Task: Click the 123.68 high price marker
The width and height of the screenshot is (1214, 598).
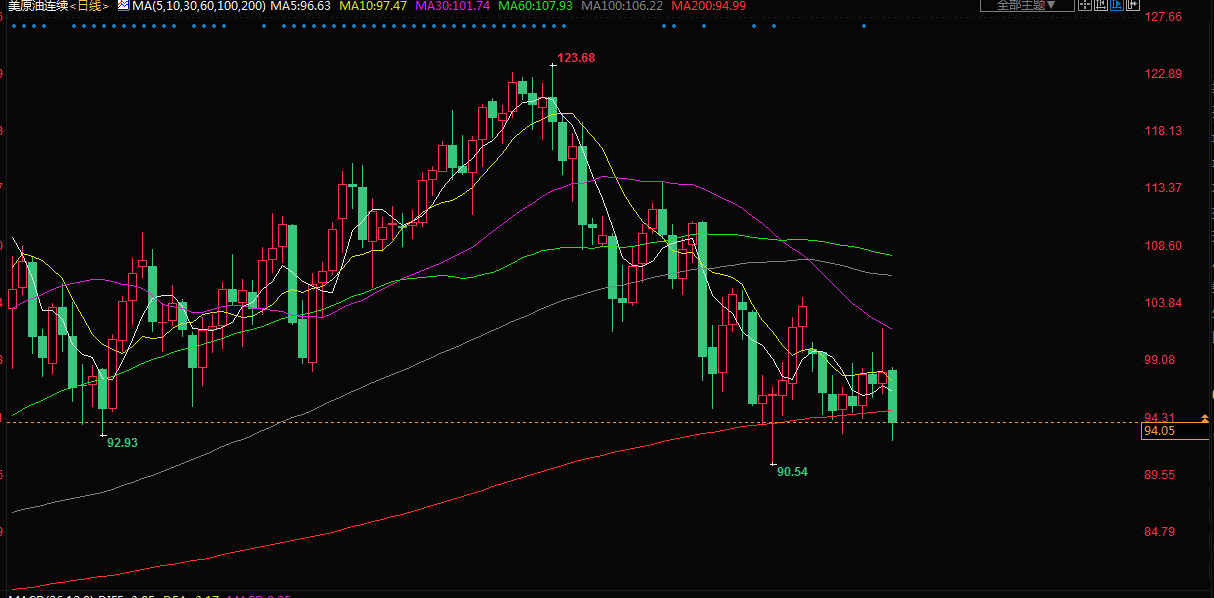Action: [576, 58]
